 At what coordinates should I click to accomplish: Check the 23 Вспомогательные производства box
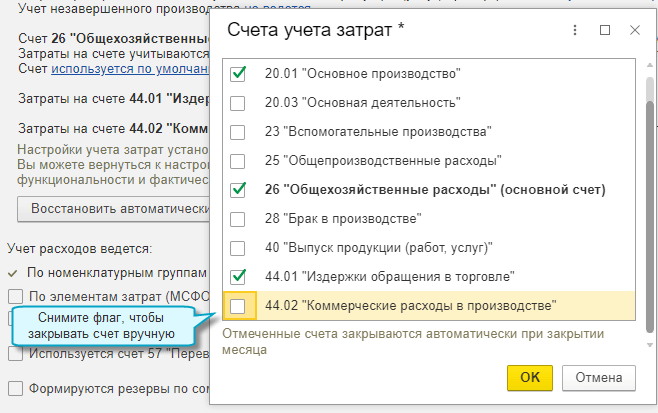[x=238, y=132]
